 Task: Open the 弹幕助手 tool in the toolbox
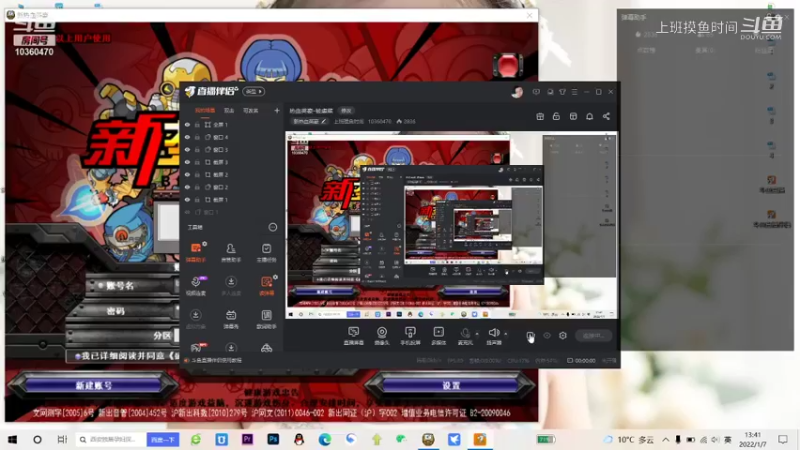[x=196, y=252]
